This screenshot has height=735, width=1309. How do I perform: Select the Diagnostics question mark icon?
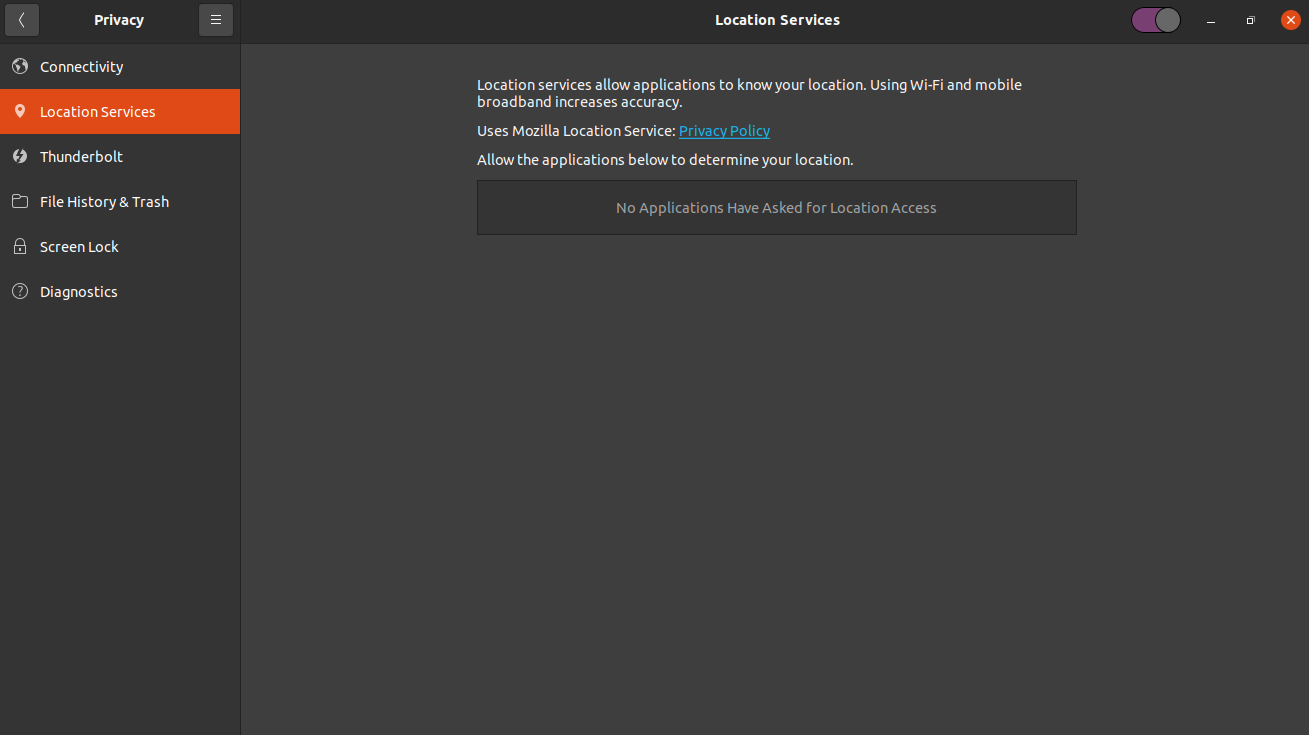click(x=18, y=291)
